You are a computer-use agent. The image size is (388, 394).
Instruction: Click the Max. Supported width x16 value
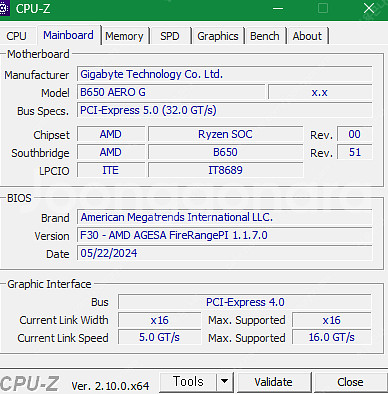point(332,320)
